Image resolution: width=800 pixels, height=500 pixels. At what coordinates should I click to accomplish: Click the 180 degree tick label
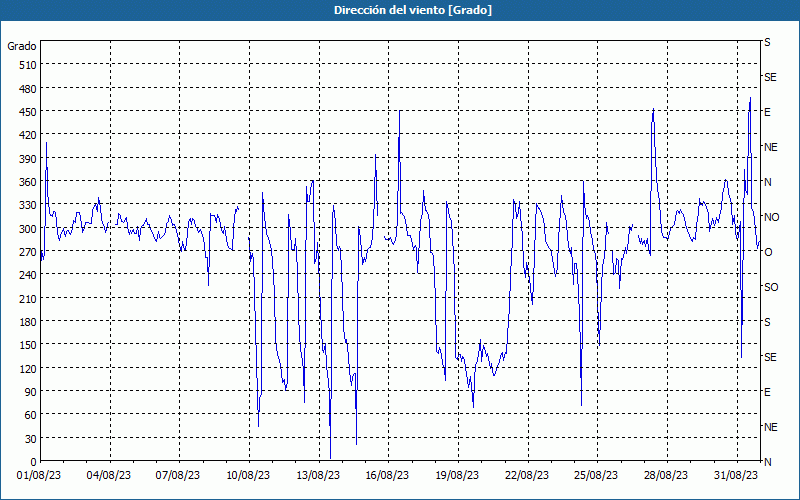[x=28, y=321]
